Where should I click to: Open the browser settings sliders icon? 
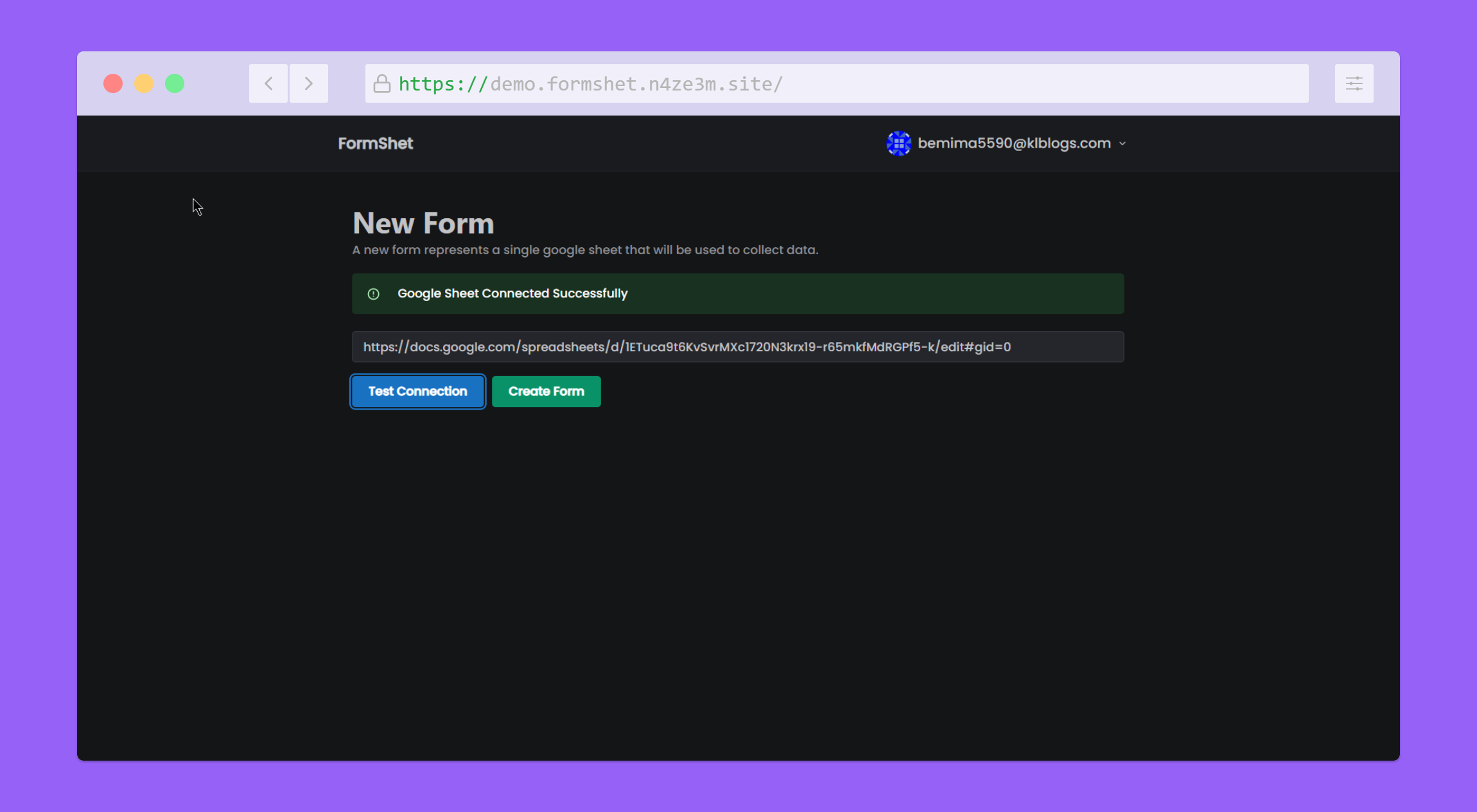(1354, 83)
